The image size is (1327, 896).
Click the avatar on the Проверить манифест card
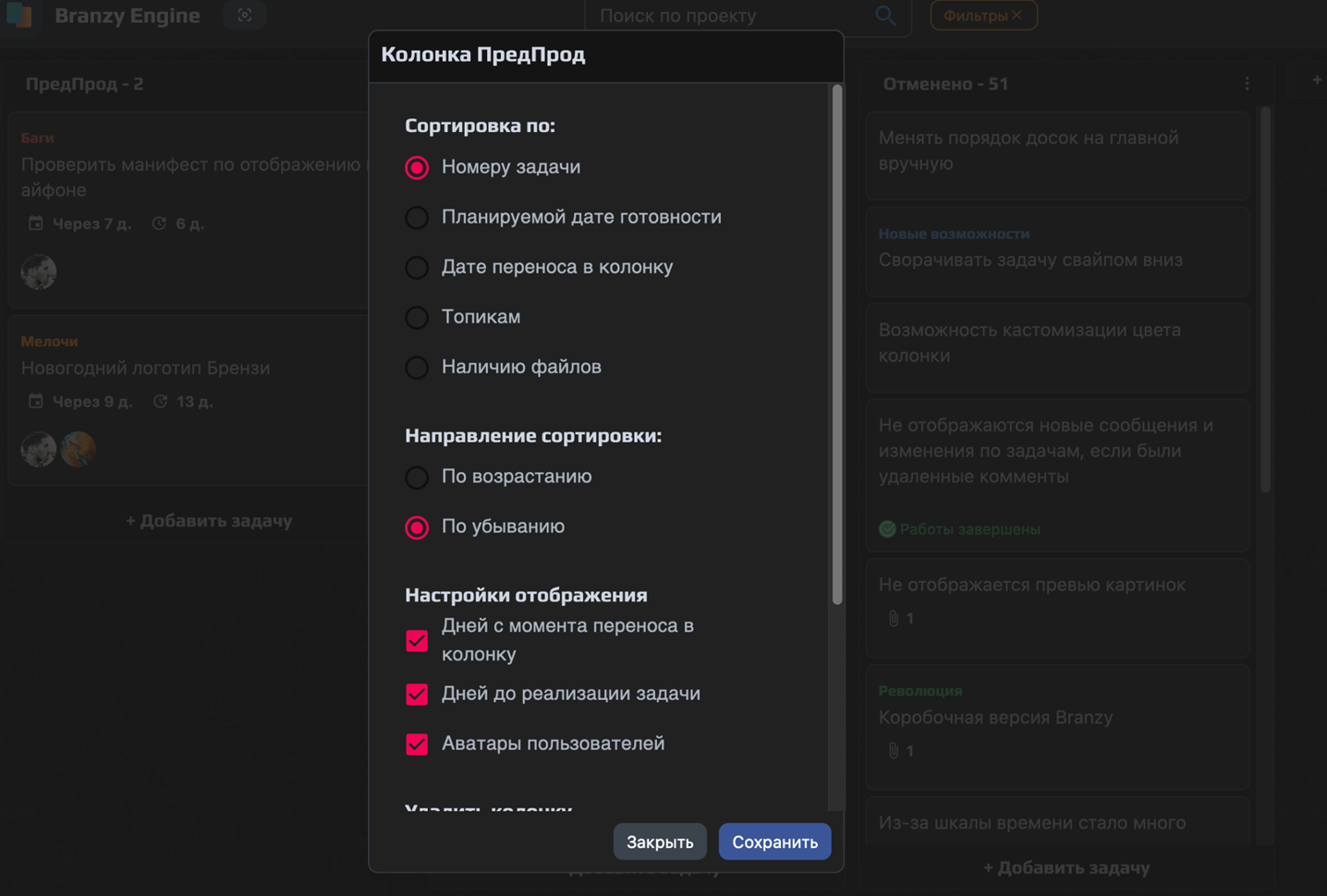point(39,272)
